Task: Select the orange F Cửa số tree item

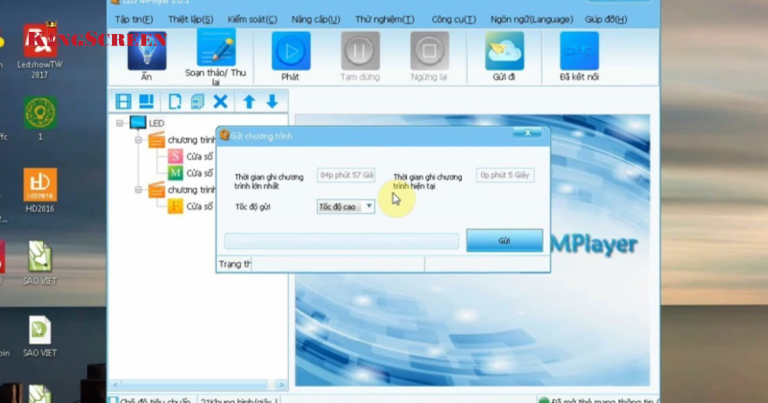Action: [x=175, y=206]
